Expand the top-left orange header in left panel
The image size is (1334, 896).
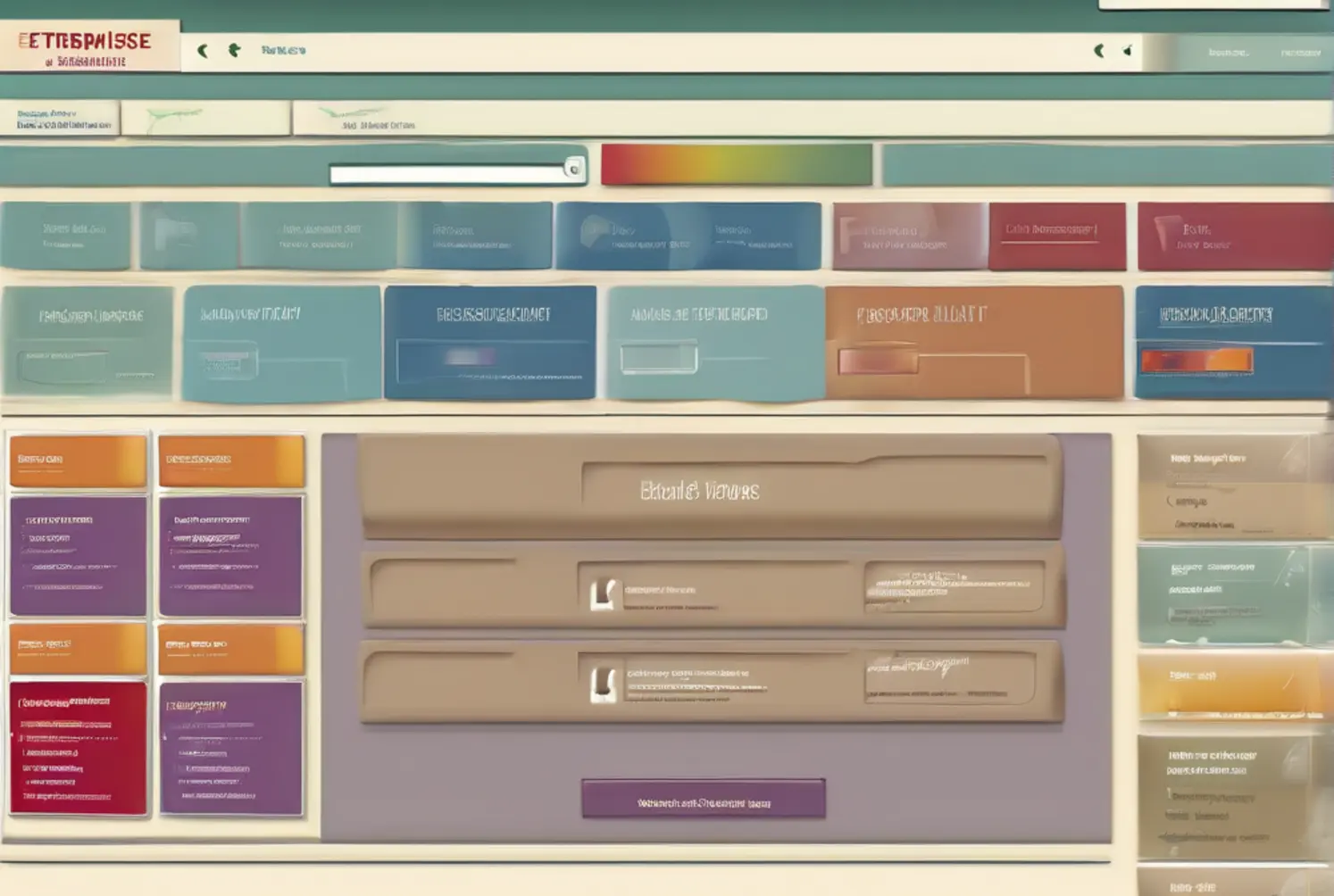(78, 460)
